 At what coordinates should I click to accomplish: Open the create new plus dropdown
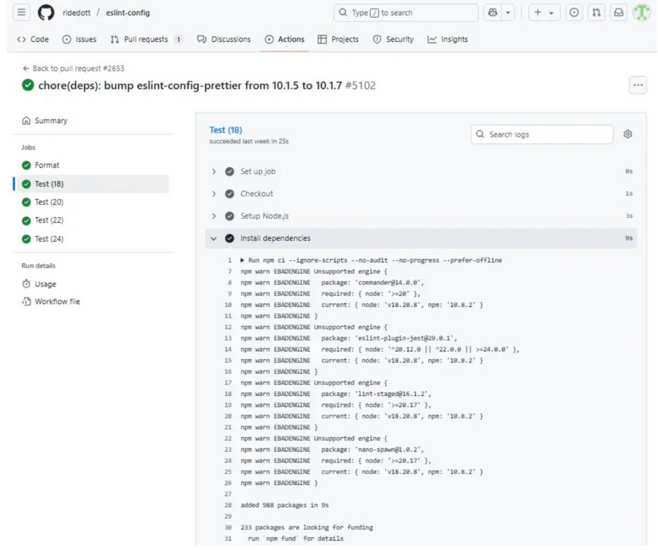pyautogui.click(x=544, y=13)
